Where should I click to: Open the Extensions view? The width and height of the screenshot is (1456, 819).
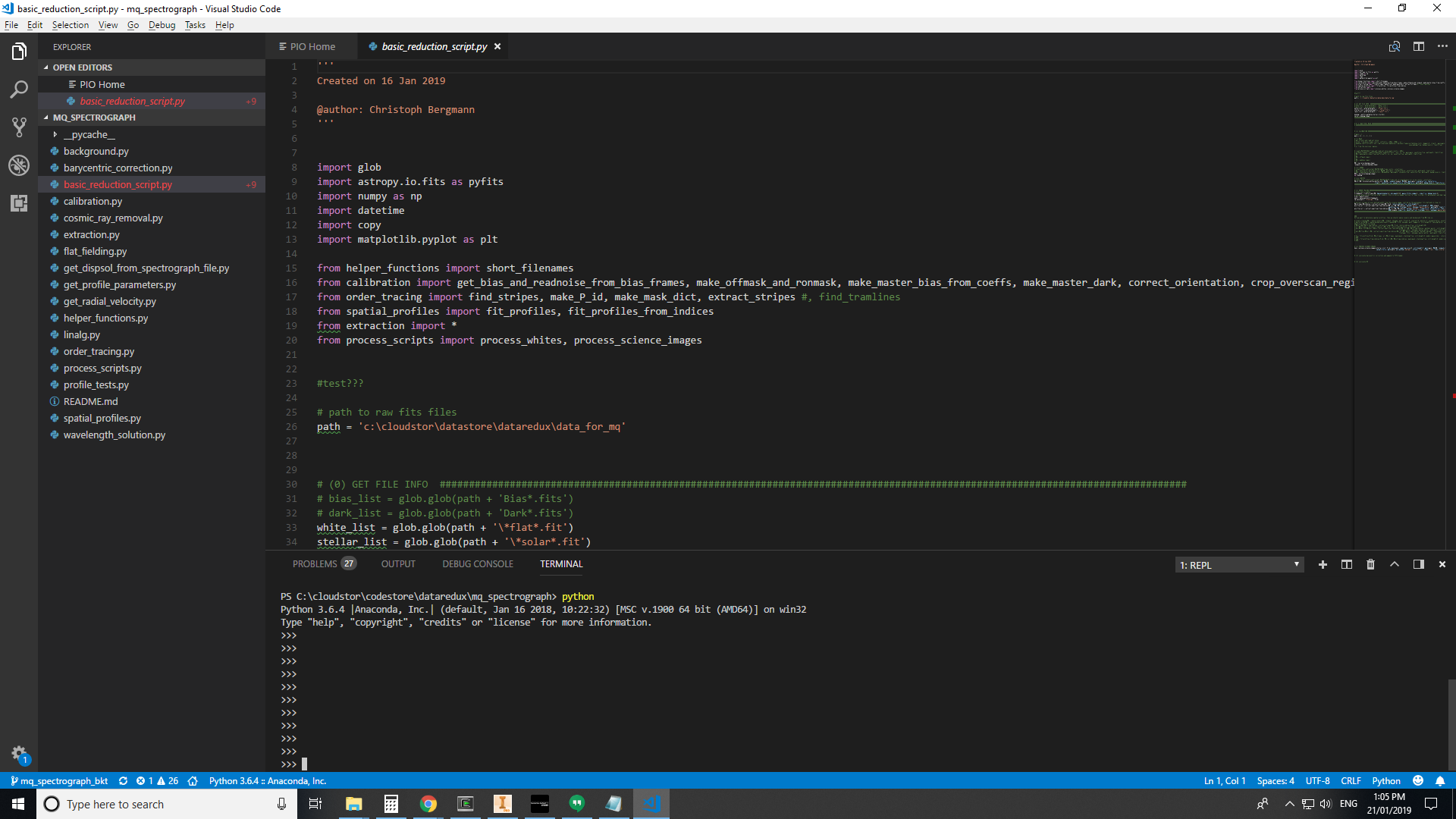[19, 203]
